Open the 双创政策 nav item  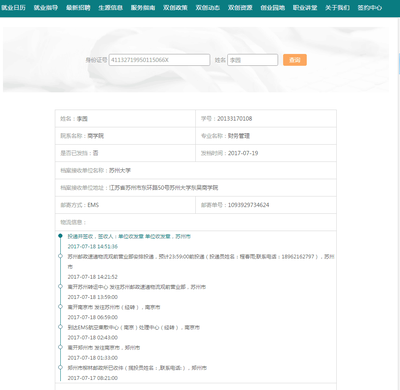pyautogui.click(x=175, y=8)
